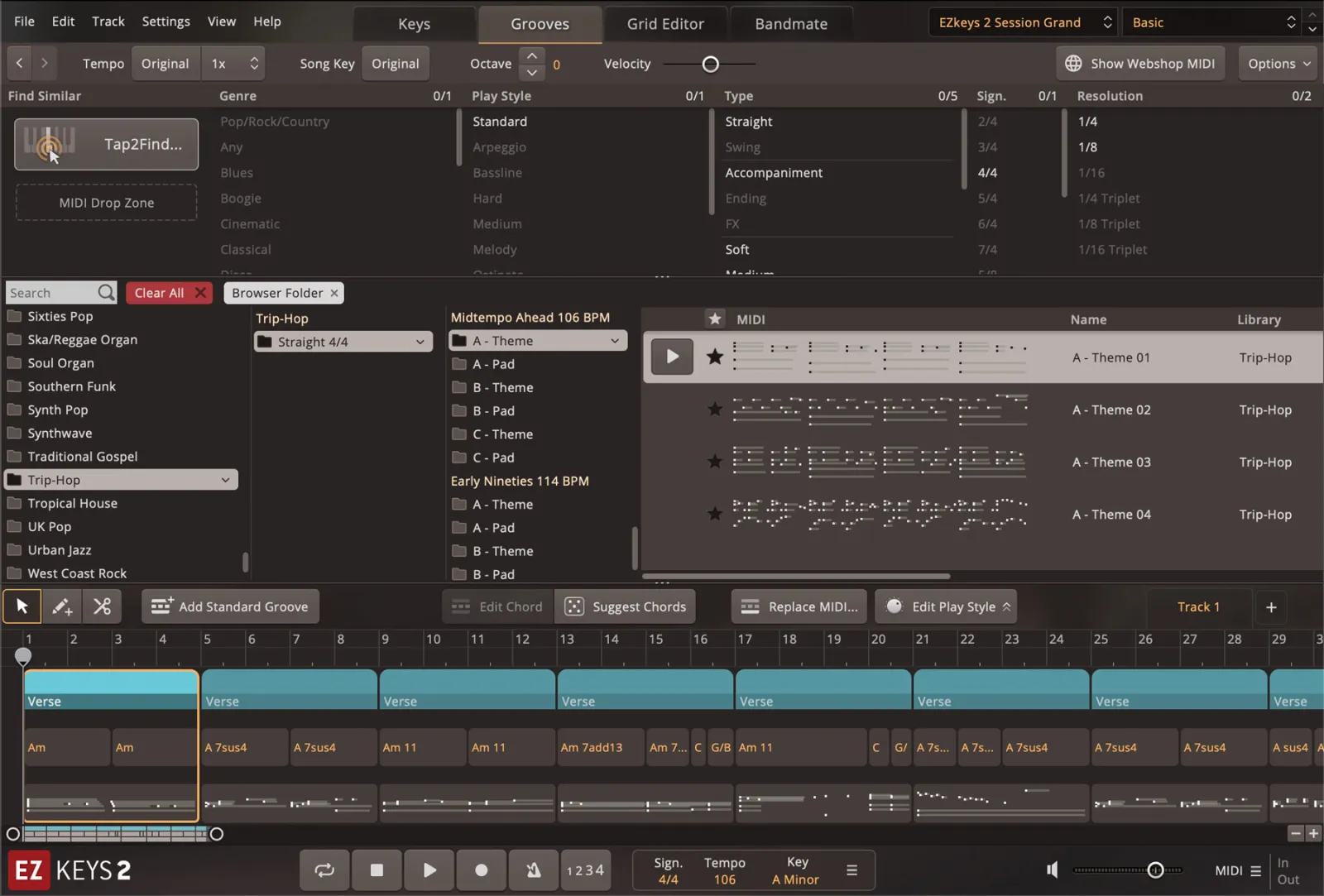Zoom out timeline with minus icon
Image resolution: width=1324 pixels, height=896 pixels.
1296,833
